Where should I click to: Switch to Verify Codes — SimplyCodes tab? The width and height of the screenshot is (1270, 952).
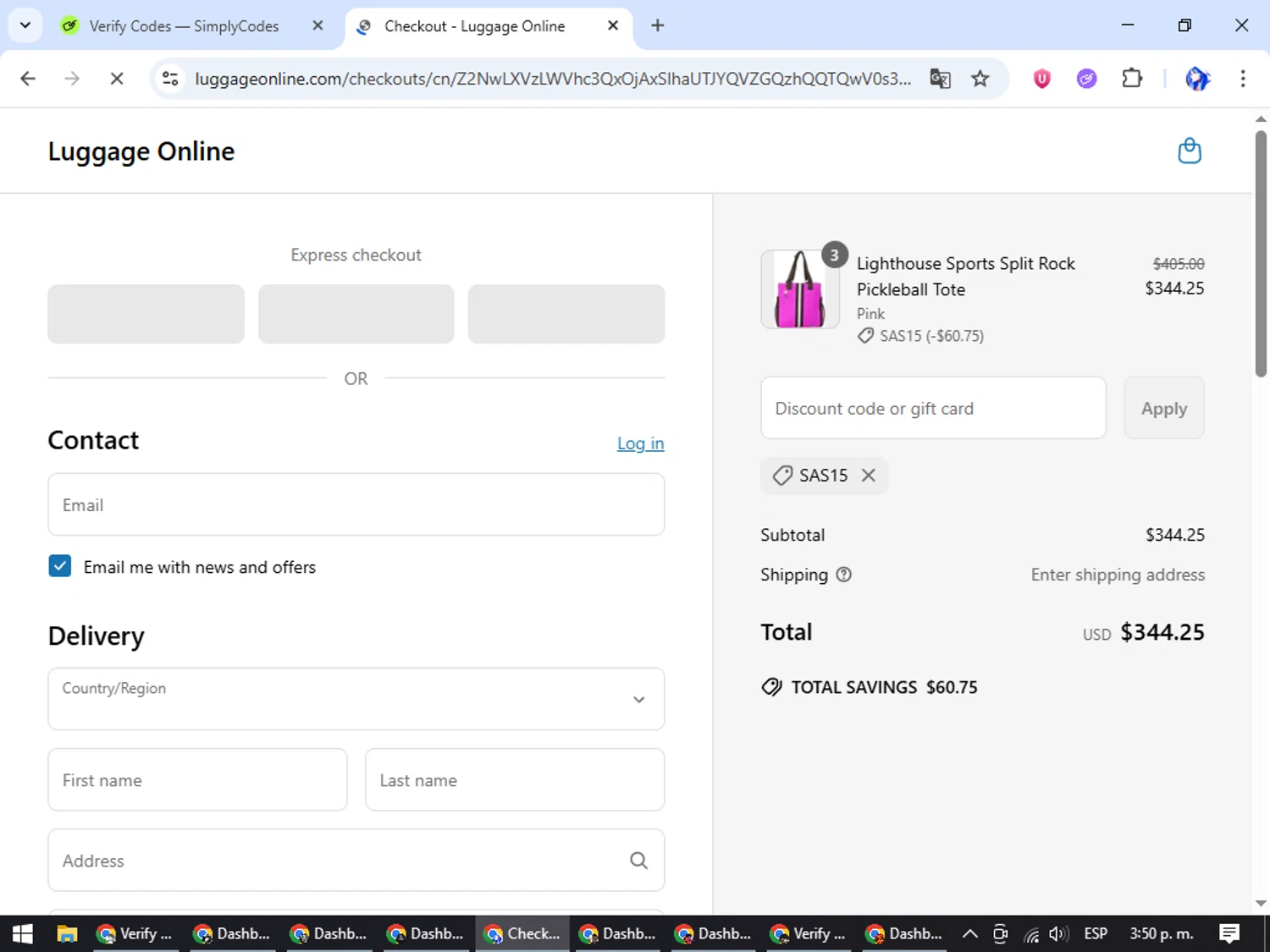coord(184,26)
